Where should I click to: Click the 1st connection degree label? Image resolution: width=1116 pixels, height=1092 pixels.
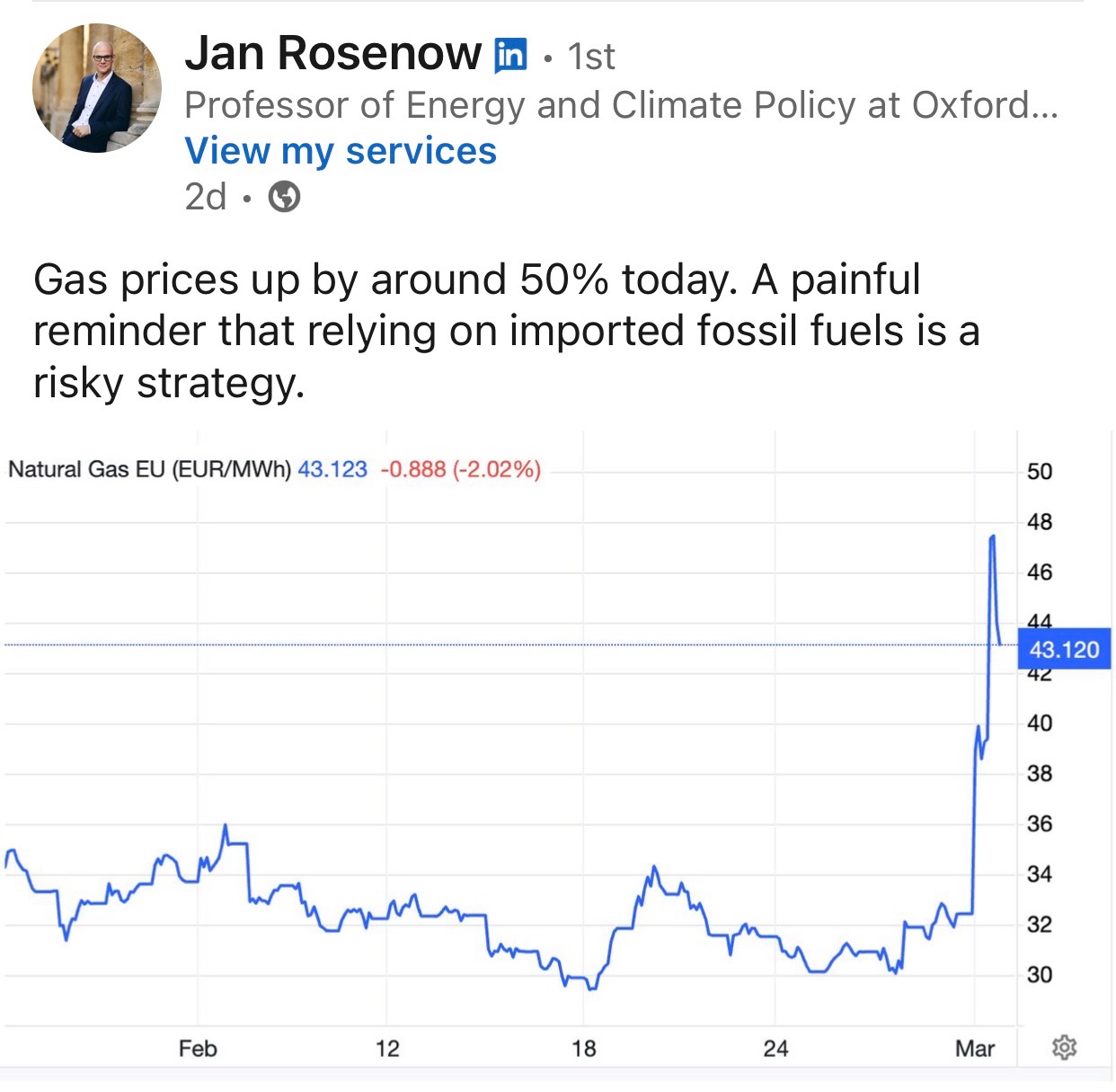(x=591, y=57)
